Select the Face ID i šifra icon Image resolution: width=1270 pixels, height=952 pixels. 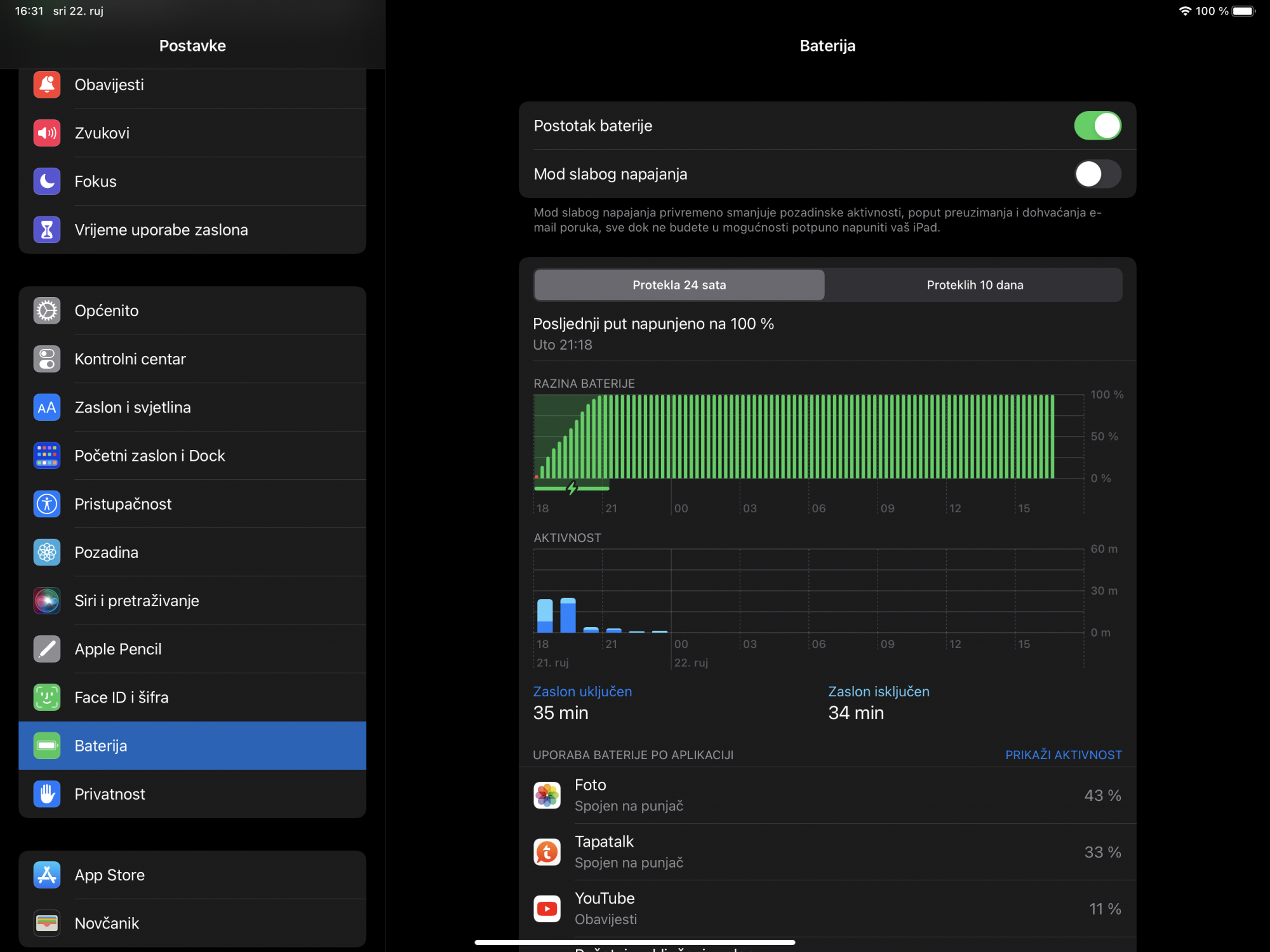47,697
